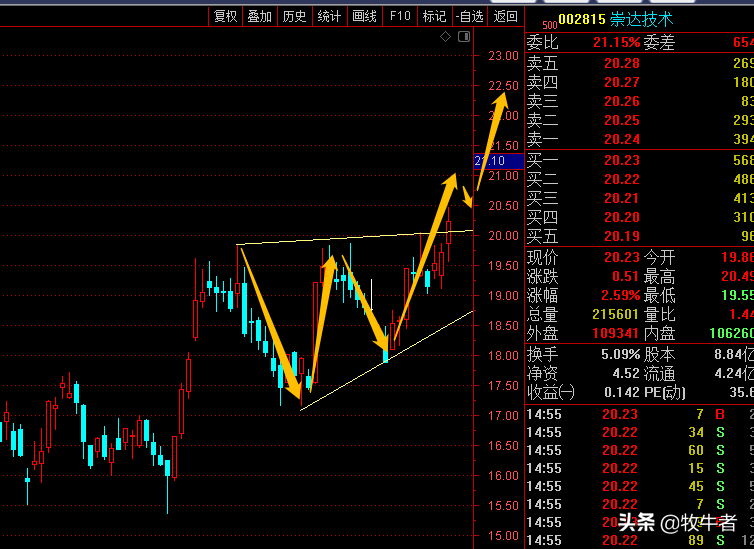
Task: Click the 卖一 price 20.24
Action: point(622,139)
